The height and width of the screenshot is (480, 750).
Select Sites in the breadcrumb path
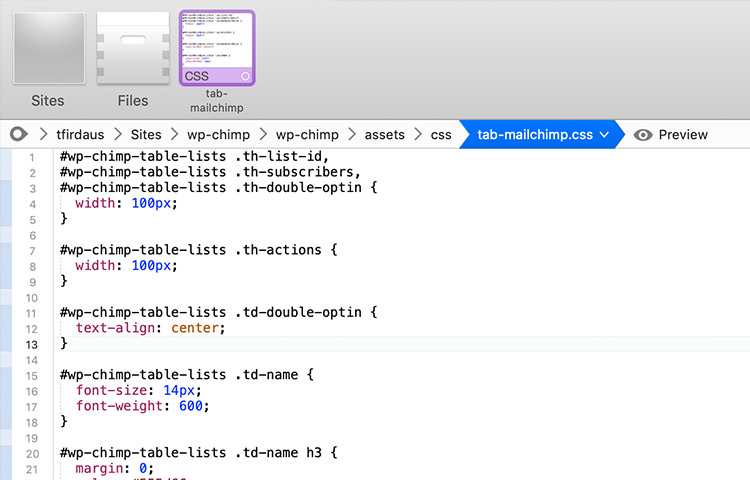146,134
